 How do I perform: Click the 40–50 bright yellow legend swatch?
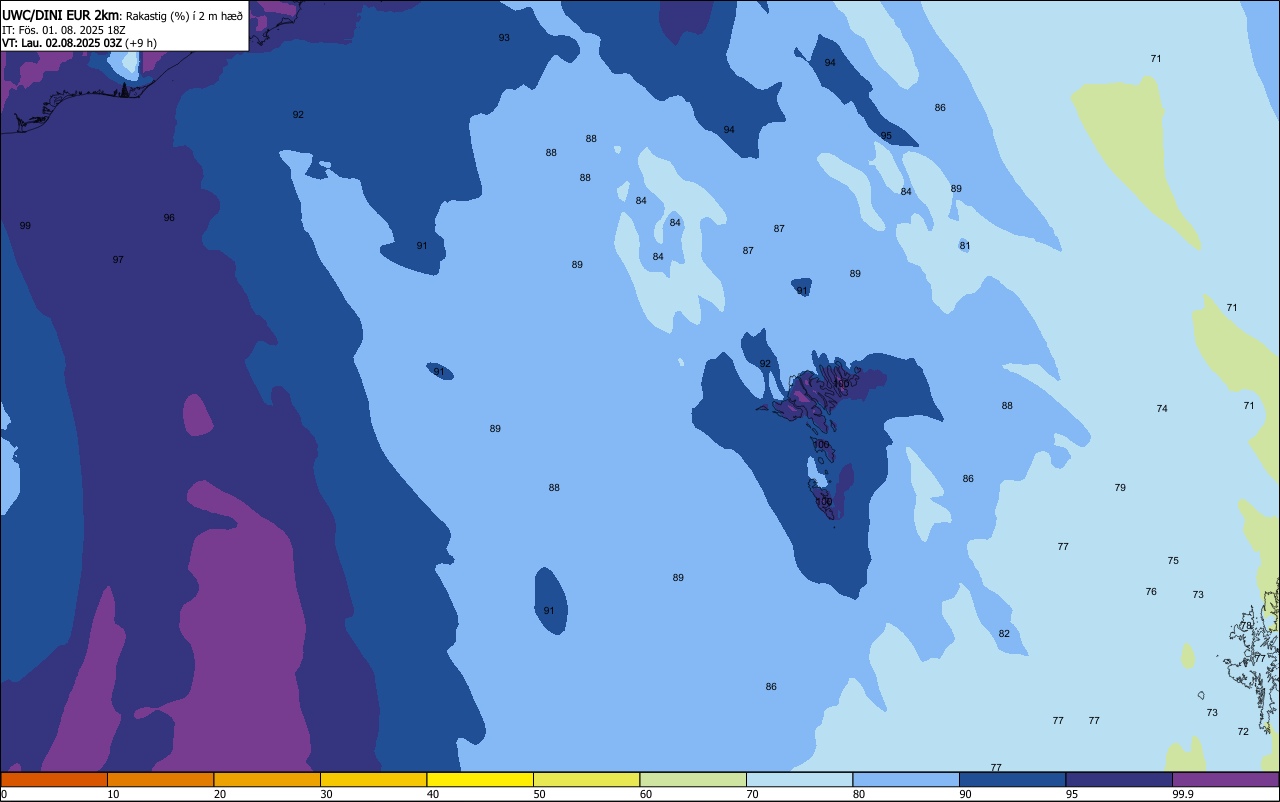(480, 779)
